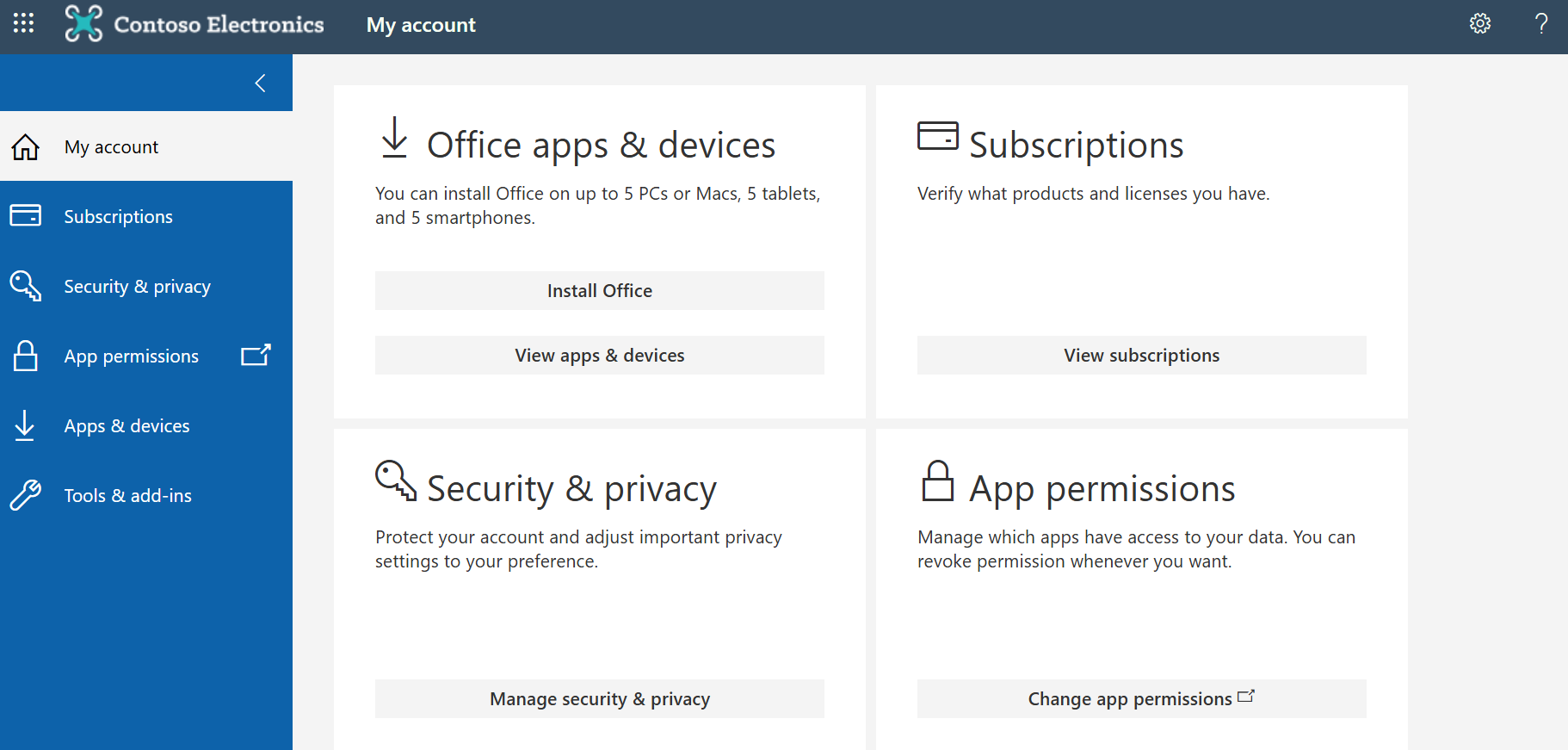Collapse the sidebar with the chevron arrow

(260, 83)
